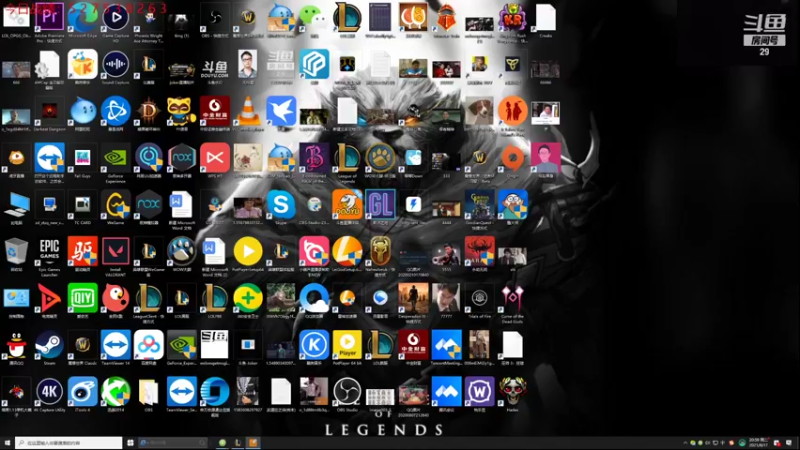Select the GeForce_Exper installer icon
The height and width of the screenshot is (450, 800).
(182, 345)
